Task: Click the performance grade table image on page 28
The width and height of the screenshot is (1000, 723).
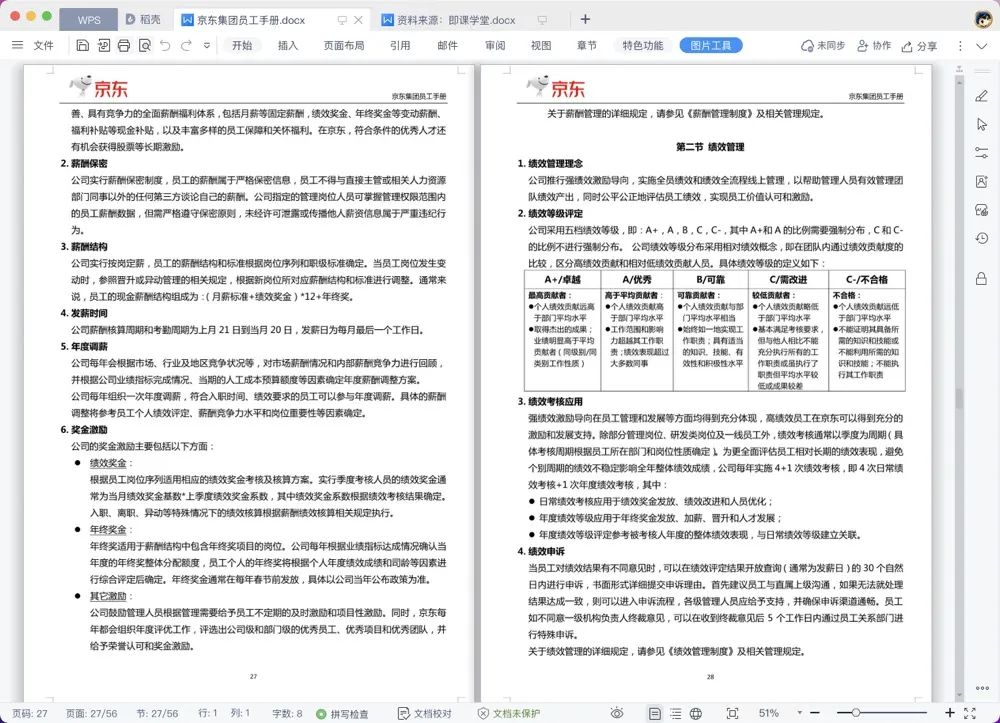Action: point(714,331)
